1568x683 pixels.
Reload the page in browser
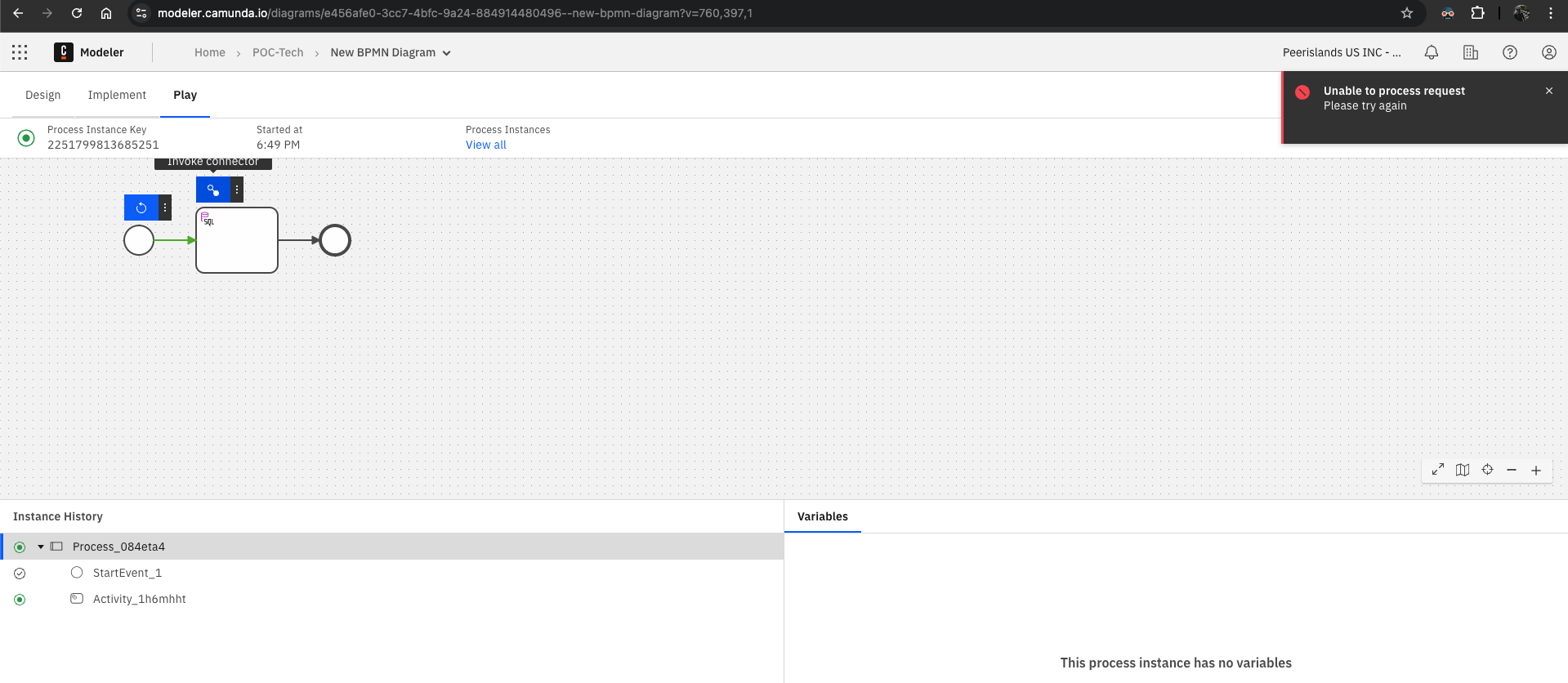77,13
